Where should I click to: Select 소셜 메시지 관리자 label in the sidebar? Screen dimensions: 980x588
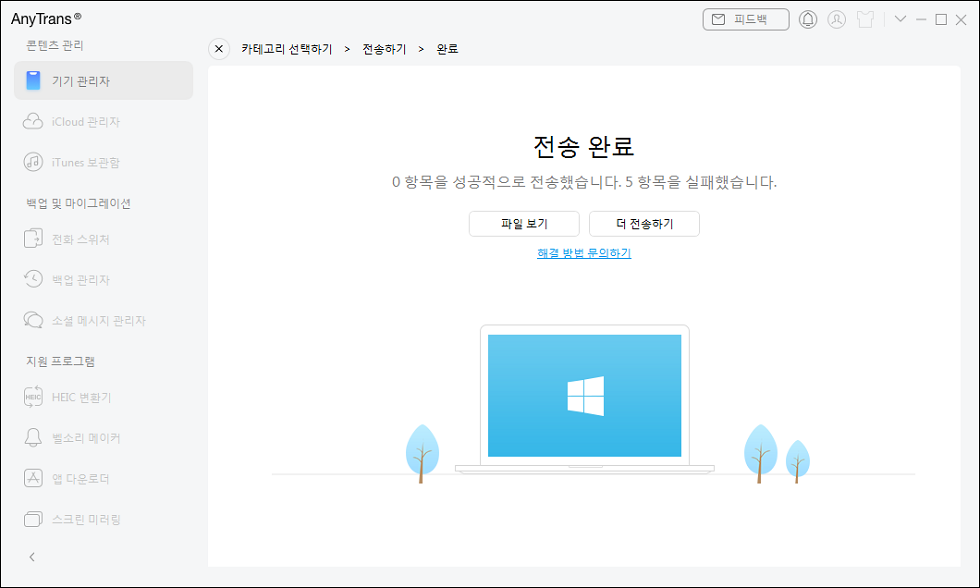click(99, 321)
